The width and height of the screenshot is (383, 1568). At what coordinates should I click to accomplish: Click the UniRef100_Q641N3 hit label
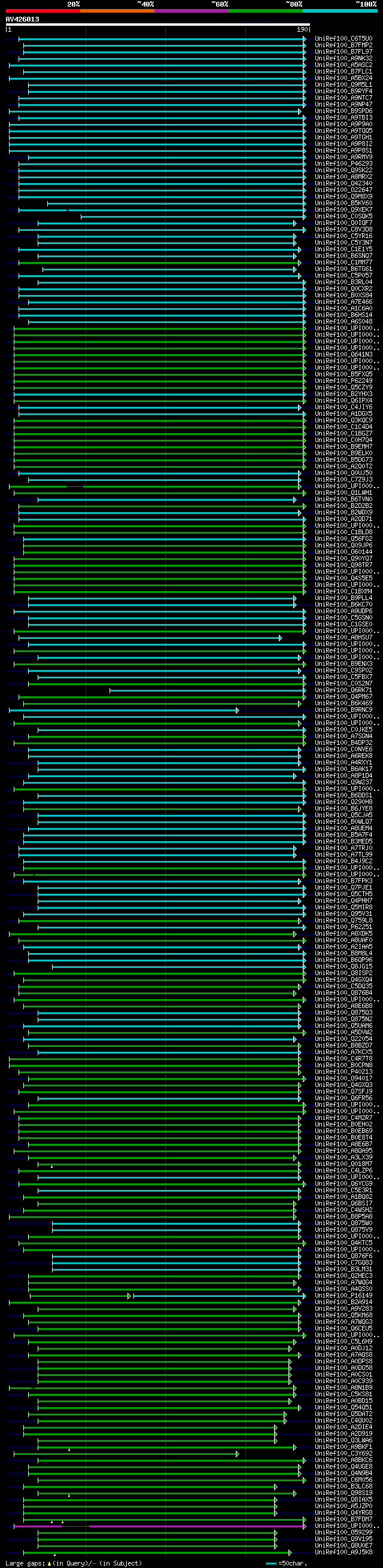click(344, 355)
